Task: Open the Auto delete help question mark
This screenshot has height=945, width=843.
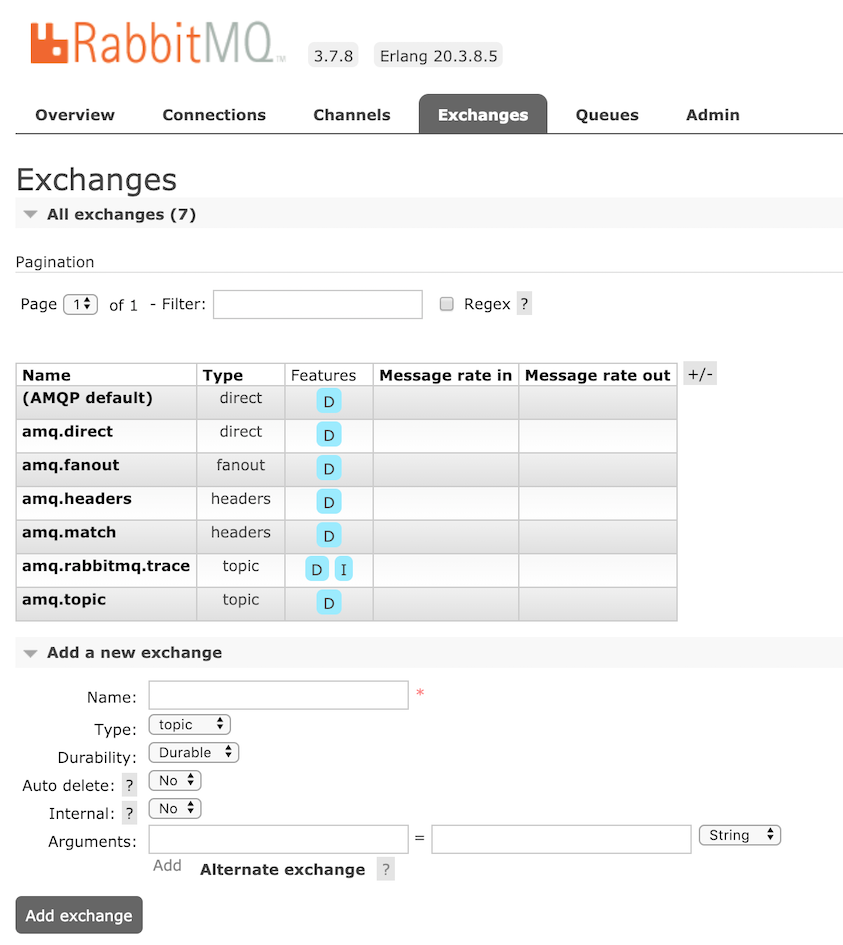Action: coord(129,786)
